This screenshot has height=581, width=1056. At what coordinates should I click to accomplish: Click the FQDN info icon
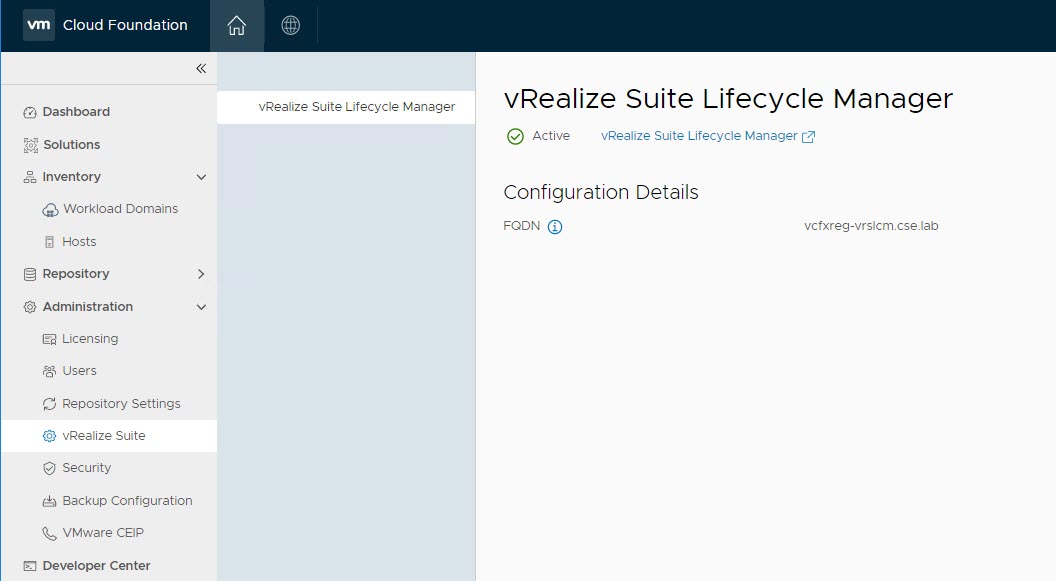pyautogui.click(x=555, y=227)
